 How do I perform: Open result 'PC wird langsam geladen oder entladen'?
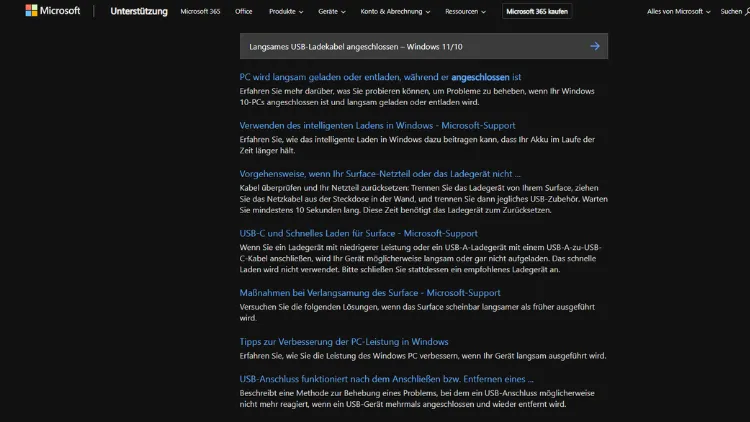[380, 77]
